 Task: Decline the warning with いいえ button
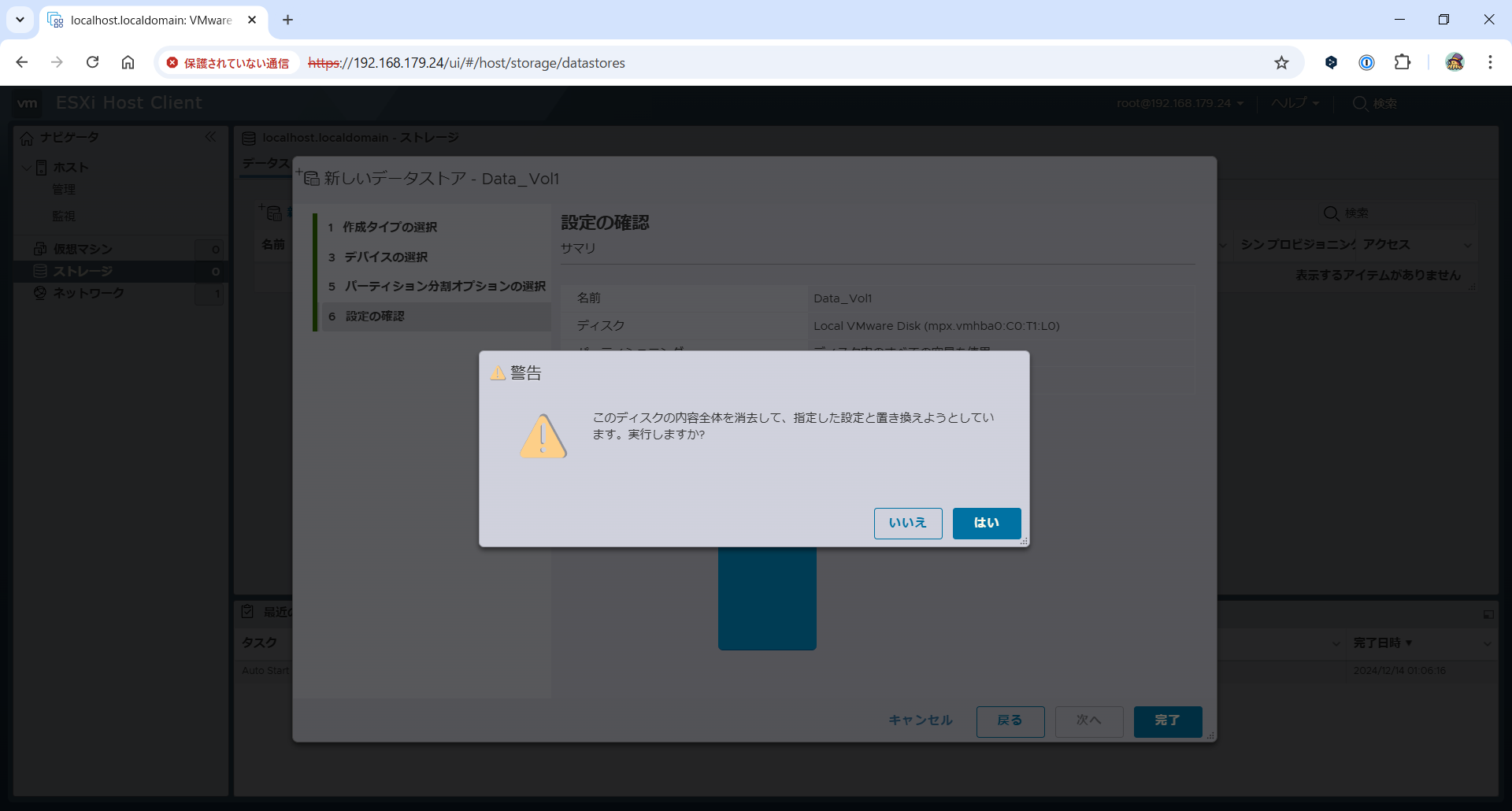pos(908,523)
